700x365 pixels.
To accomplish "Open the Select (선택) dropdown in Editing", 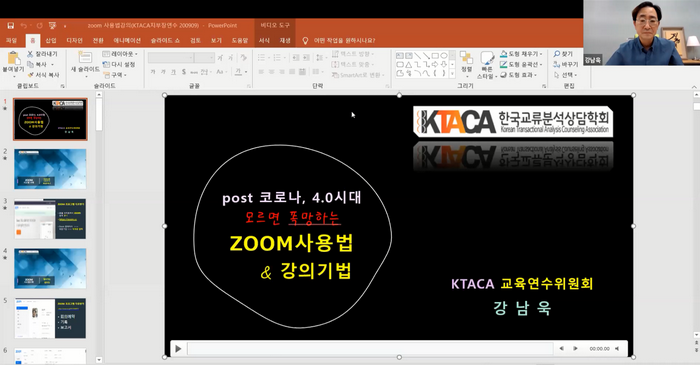I will click(565, 75).
